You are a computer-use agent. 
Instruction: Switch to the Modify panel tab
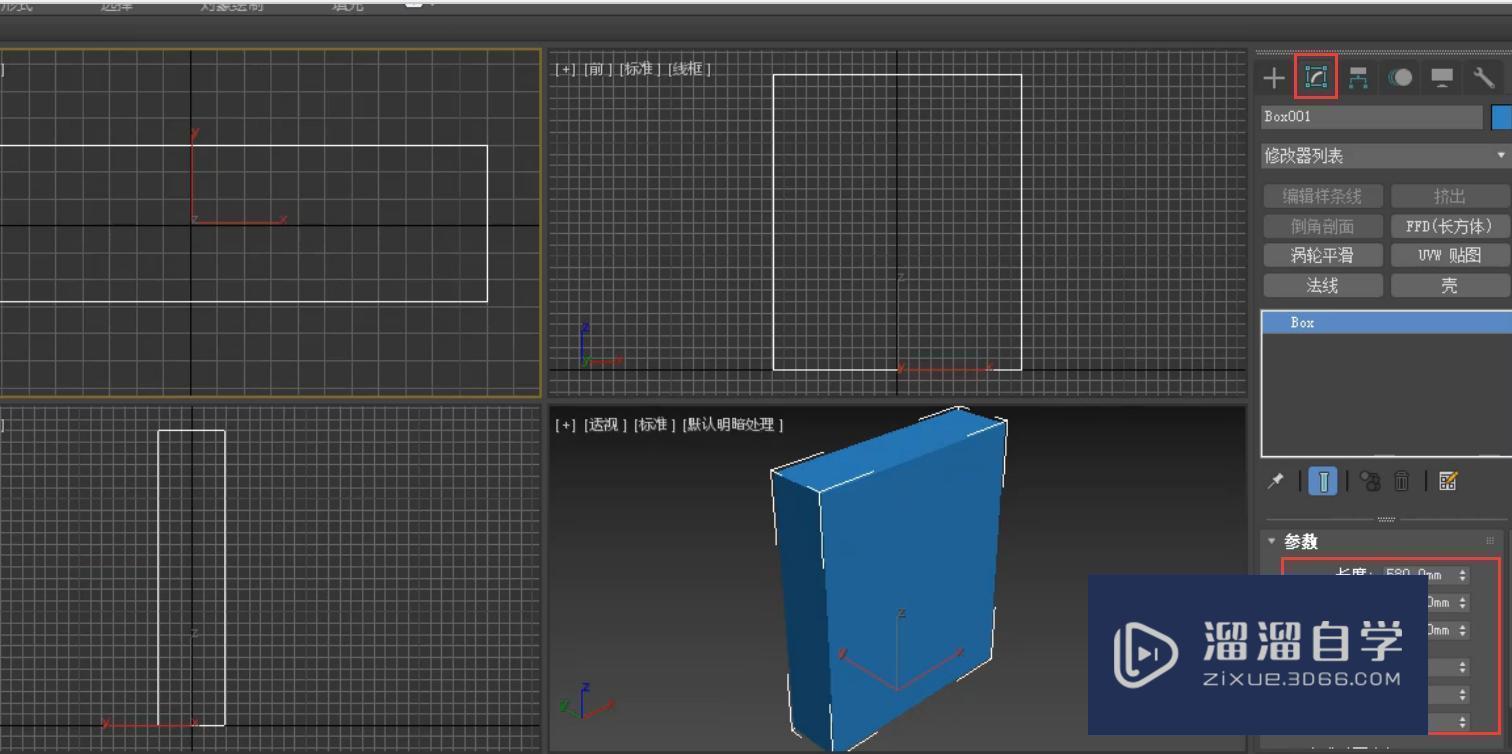[x=1316, y=78]
